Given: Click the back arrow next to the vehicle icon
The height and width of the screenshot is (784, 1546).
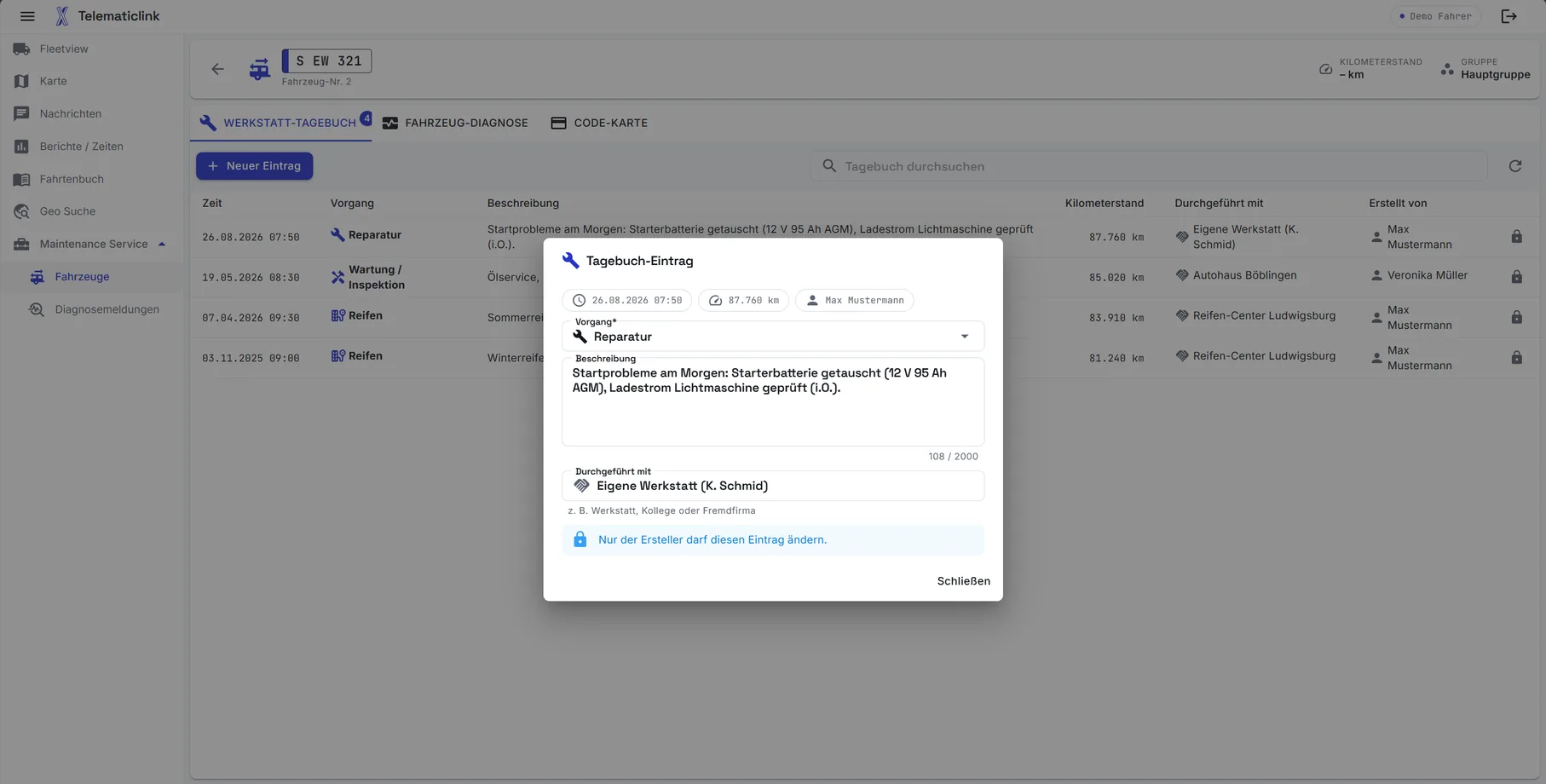Looking at the screenshot, I should 218,69.
